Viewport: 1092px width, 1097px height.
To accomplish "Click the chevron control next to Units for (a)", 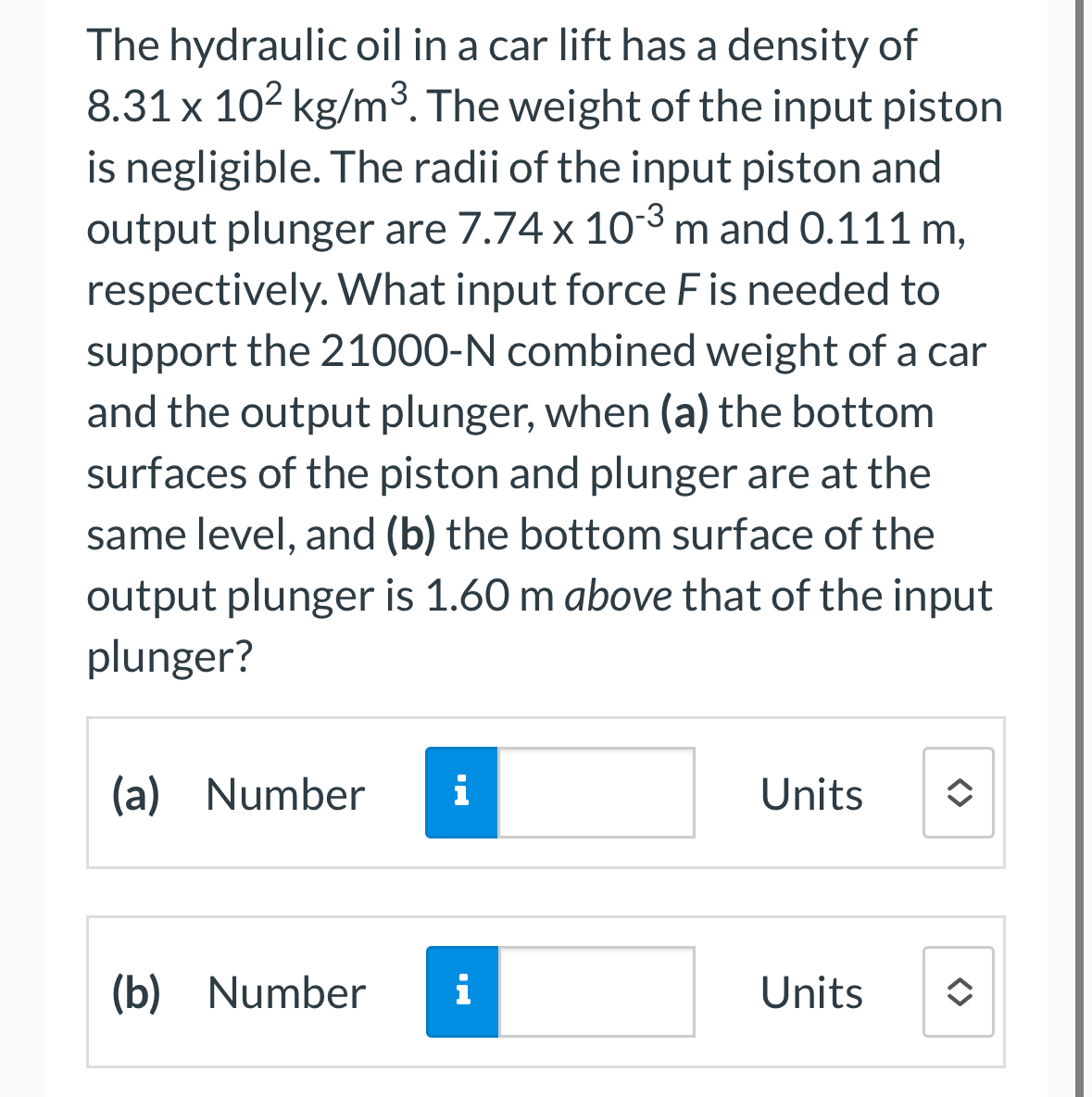I will pyautogui.click(x=958, y=793).
